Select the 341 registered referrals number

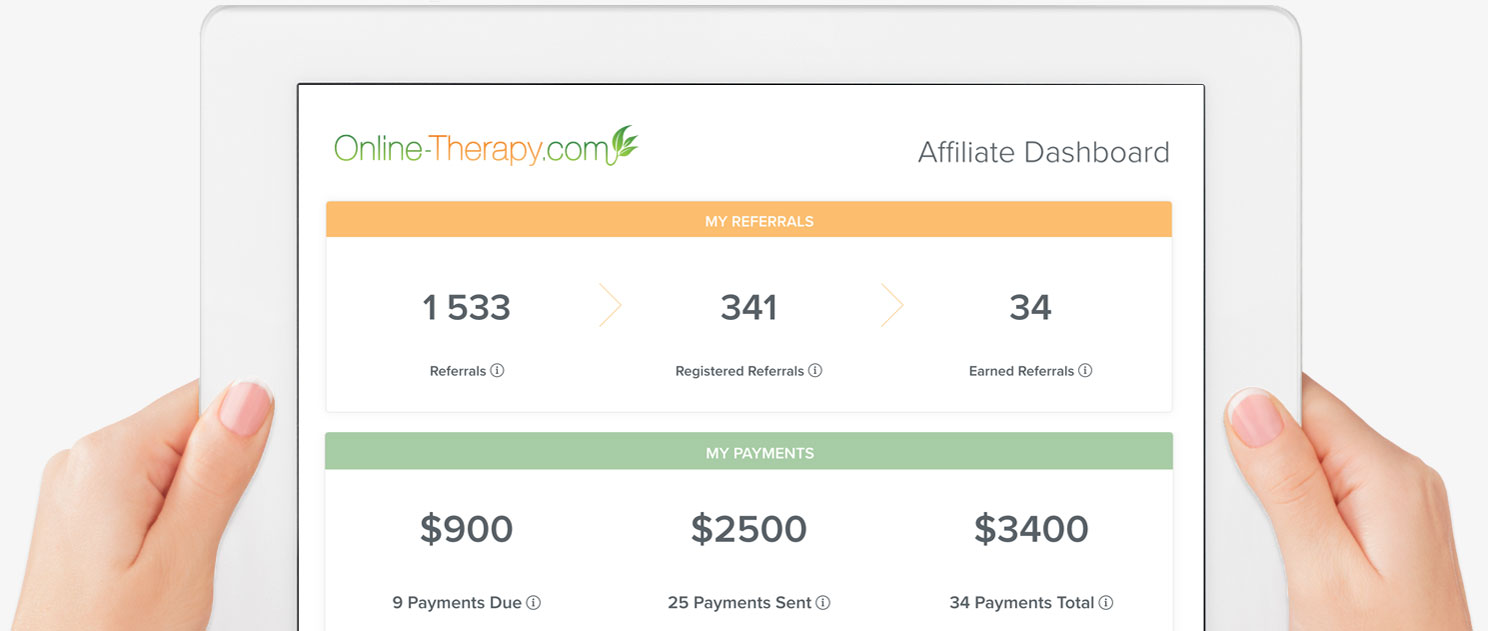(x=748, y=307)
